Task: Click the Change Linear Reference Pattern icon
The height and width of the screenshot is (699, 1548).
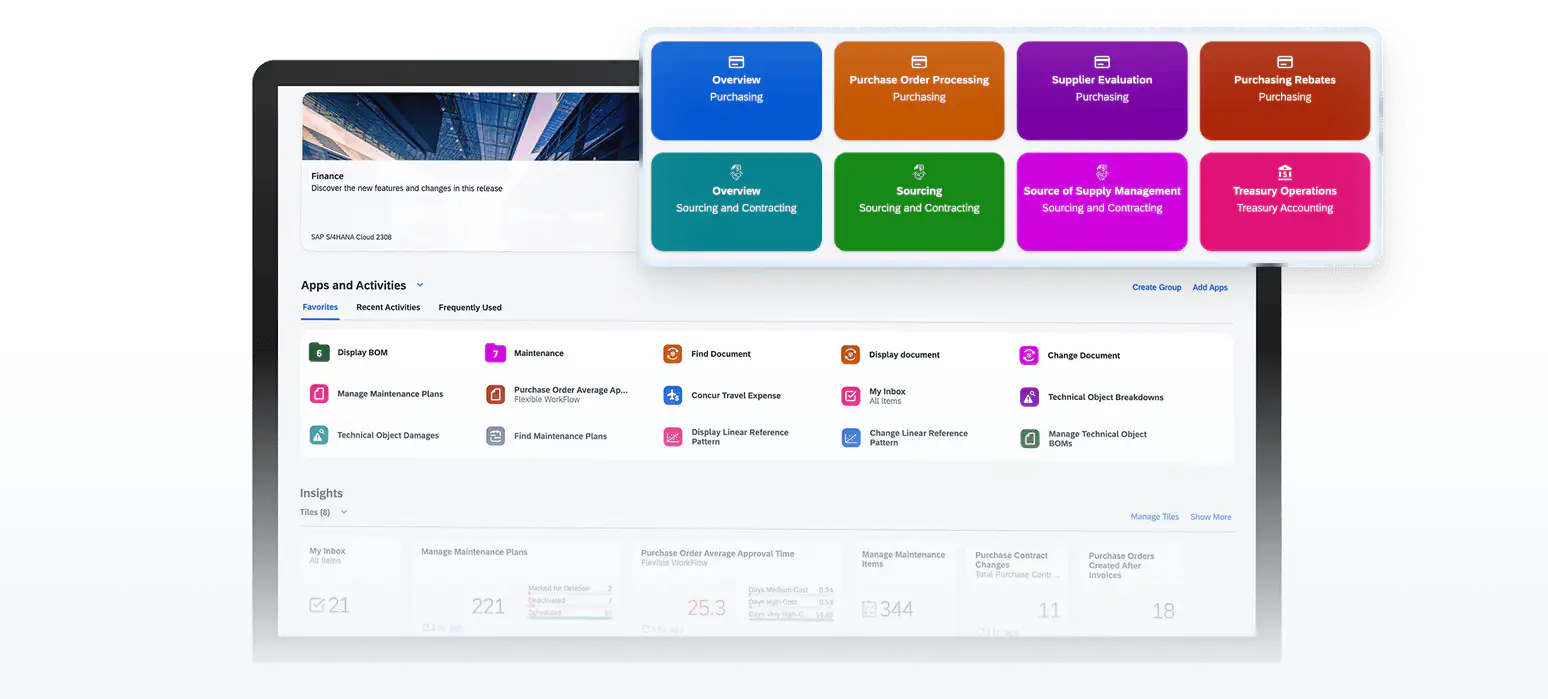Action: click(x=851, y=437)
